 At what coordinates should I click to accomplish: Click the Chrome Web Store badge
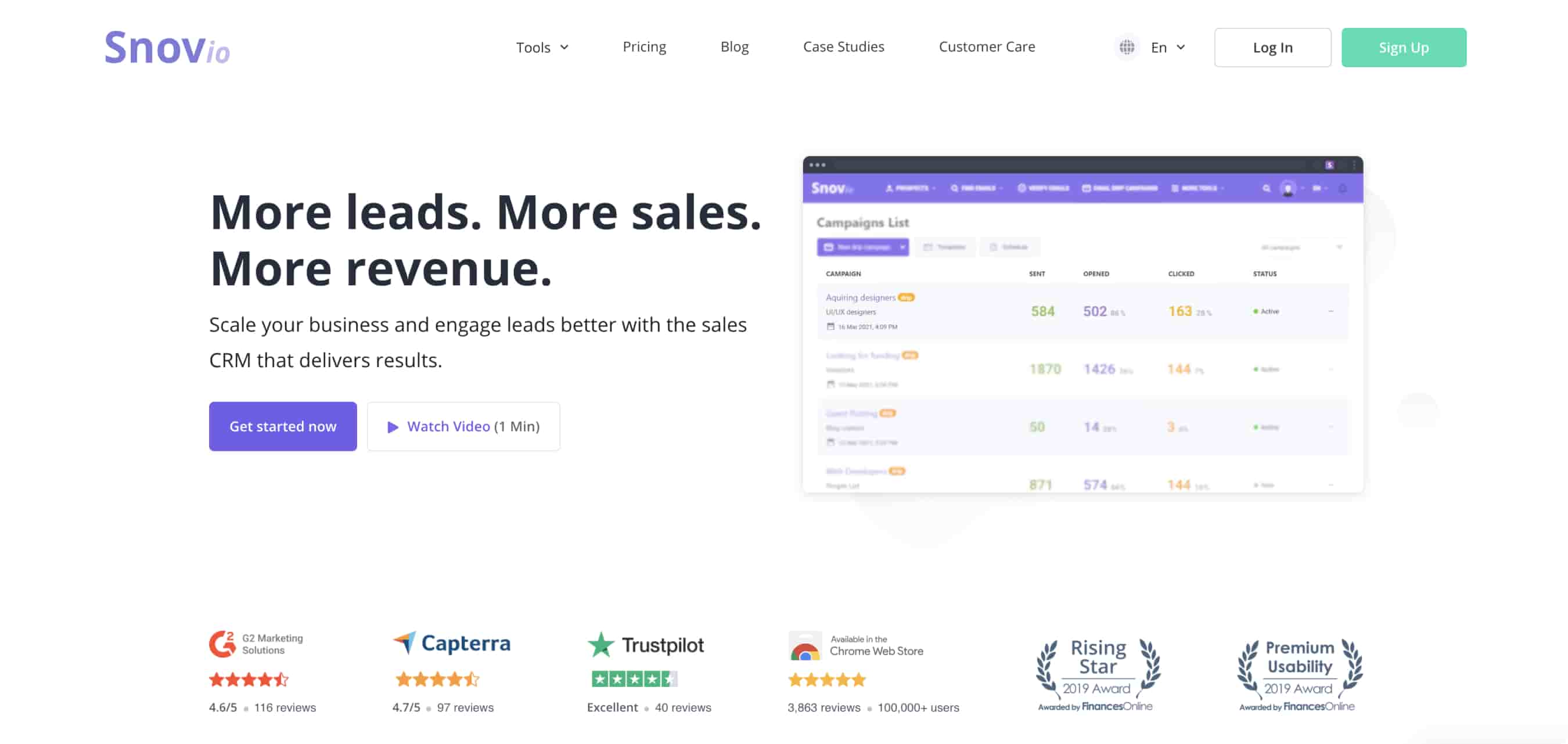click(x=855, y=646)
